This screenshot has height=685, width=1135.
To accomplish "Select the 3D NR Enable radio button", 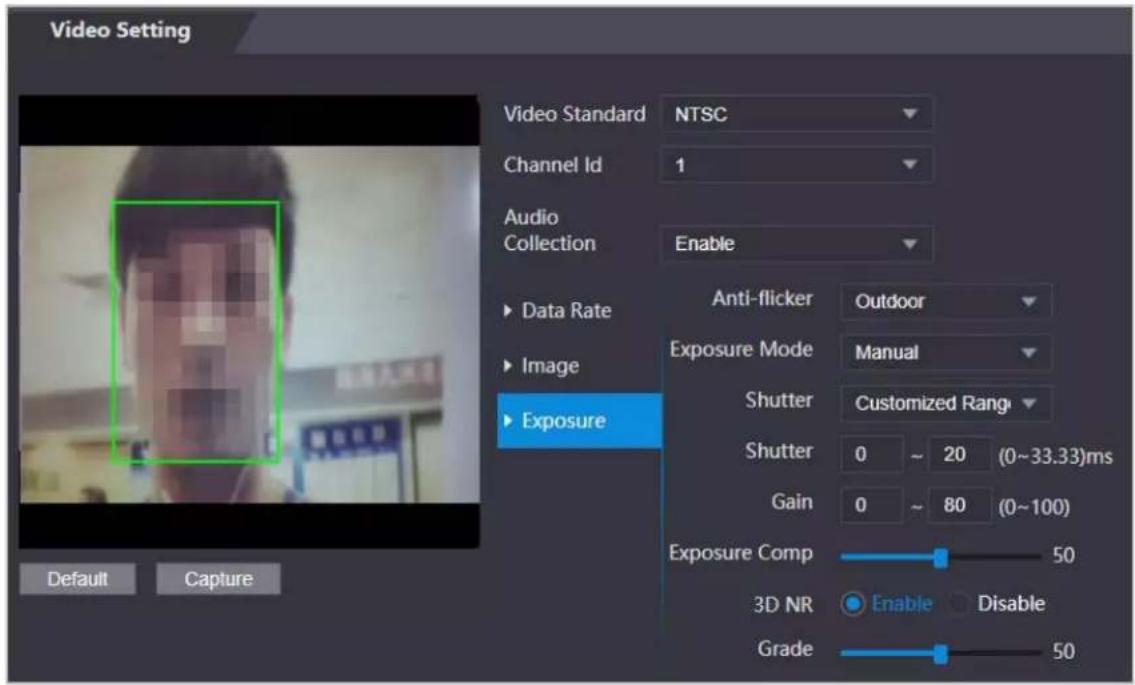I will (853, 603).
